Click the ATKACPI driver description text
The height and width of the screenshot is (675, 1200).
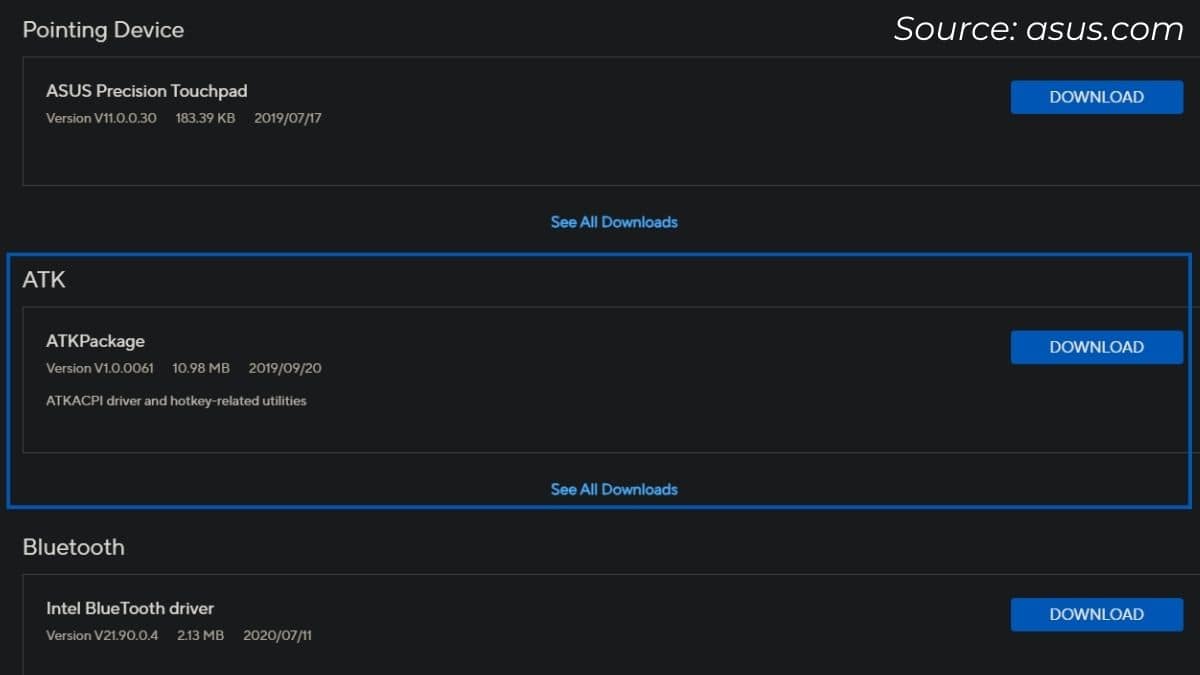click(x=176, y=401)
